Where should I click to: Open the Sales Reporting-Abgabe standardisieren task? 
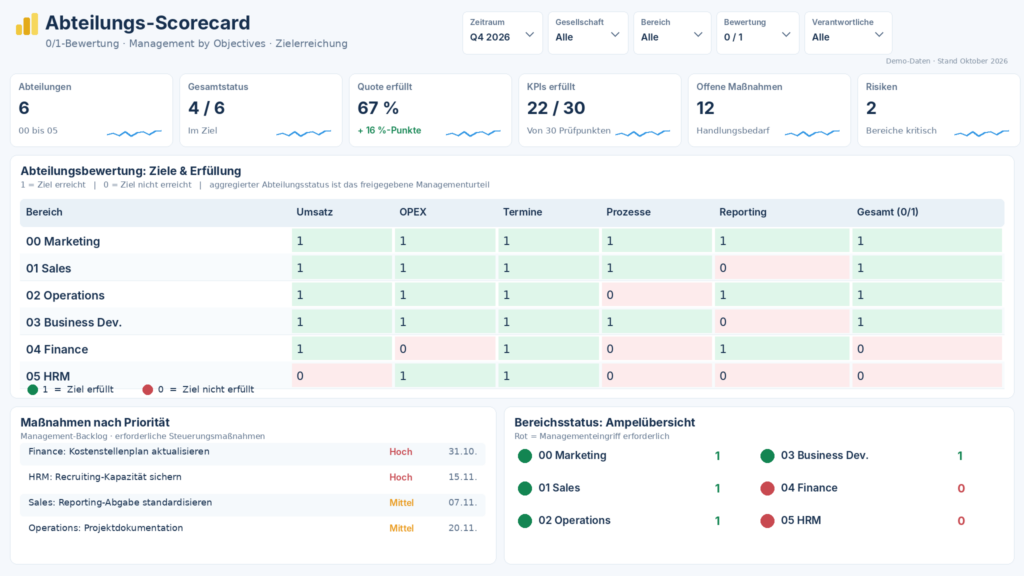[252, 503]
